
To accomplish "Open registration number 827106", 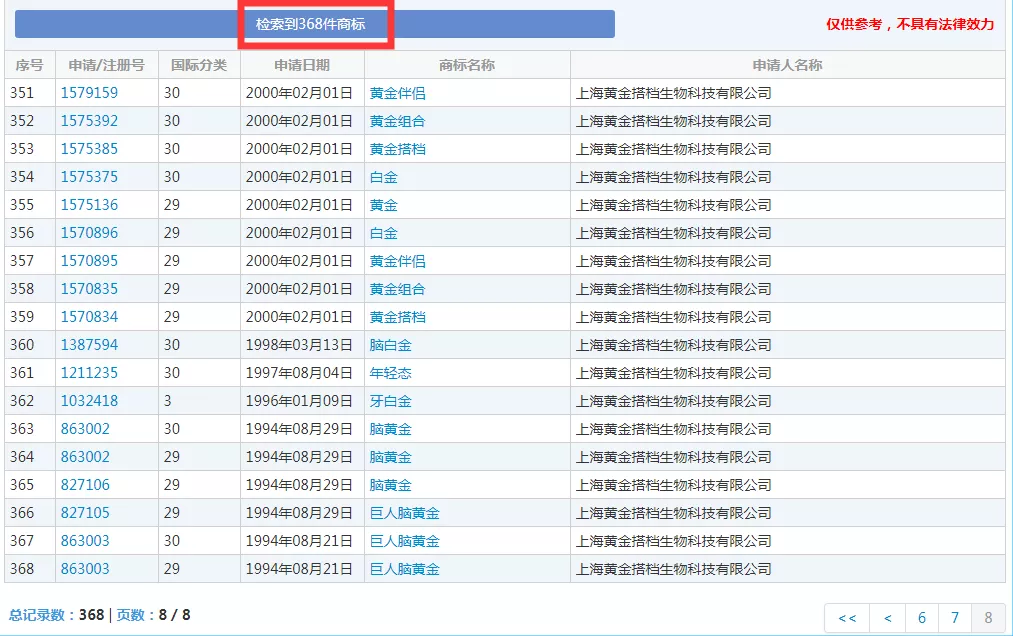I will (85, 485).
